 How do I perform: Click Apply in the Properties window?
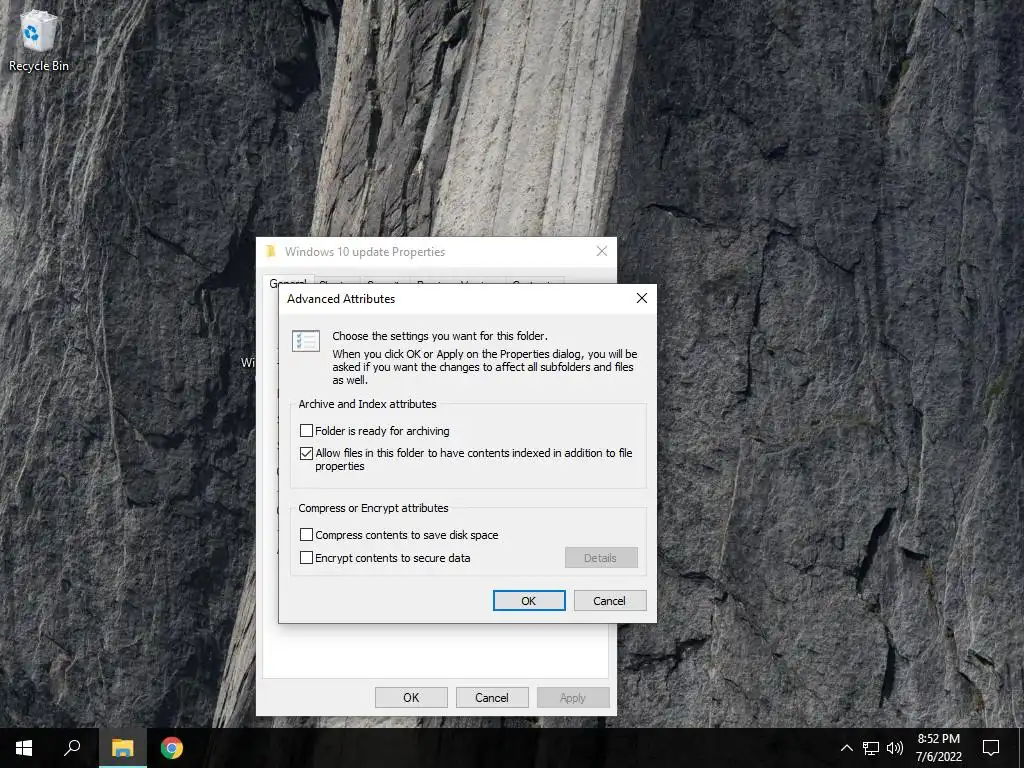click(573, 697)
